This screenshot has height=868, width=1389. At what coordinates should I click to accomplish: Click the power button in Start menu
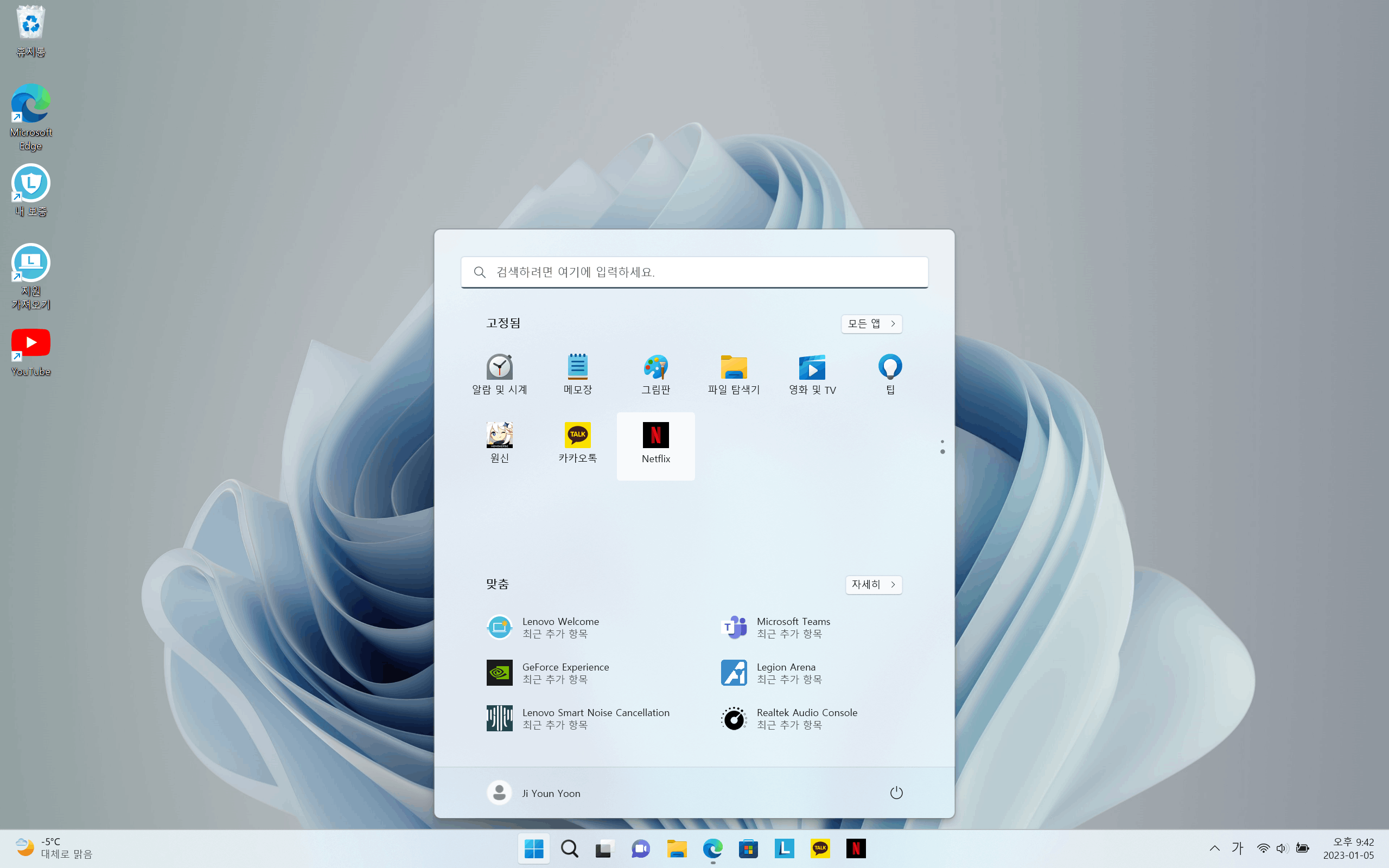coord(896,793)
